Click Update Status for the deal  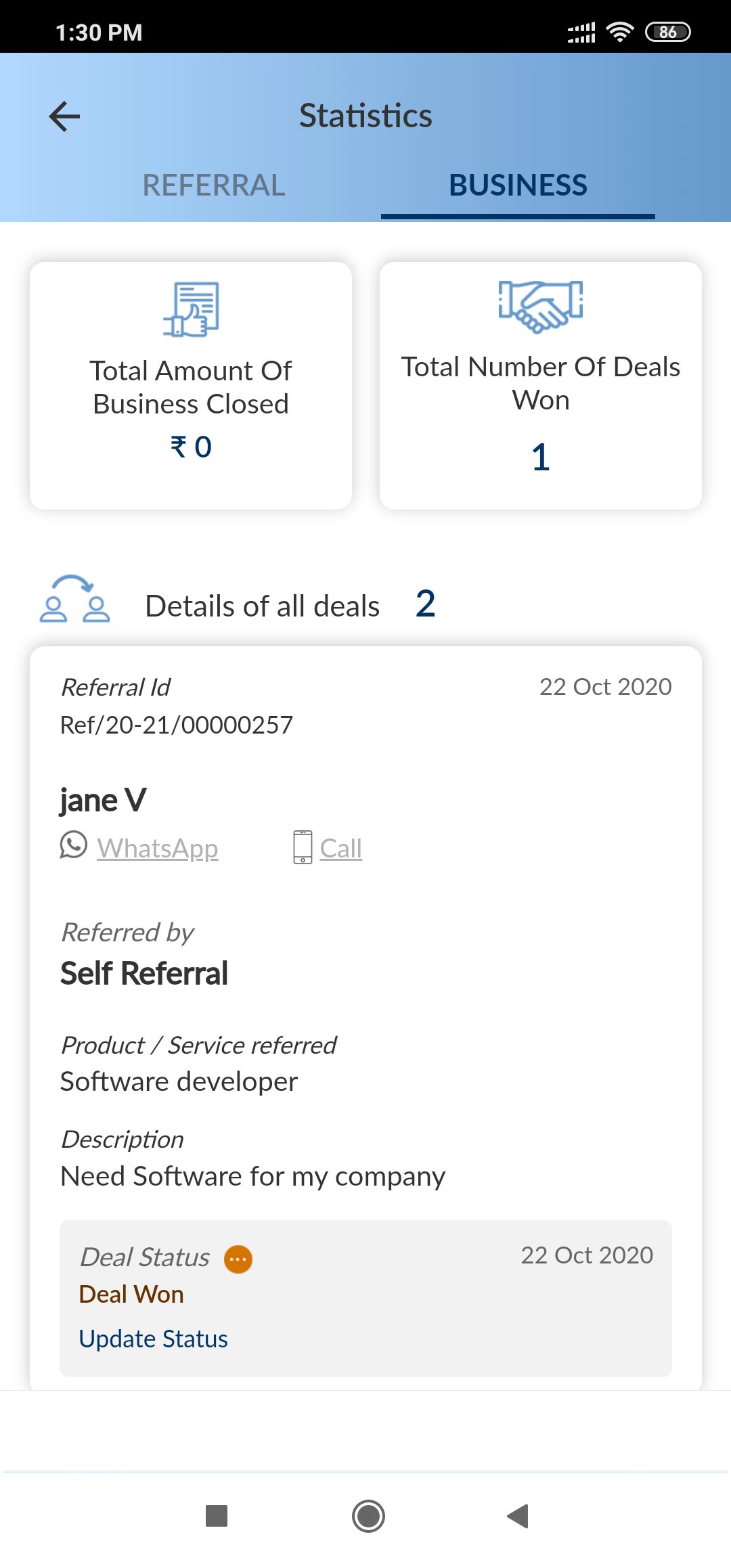(x=153, y=1339)
